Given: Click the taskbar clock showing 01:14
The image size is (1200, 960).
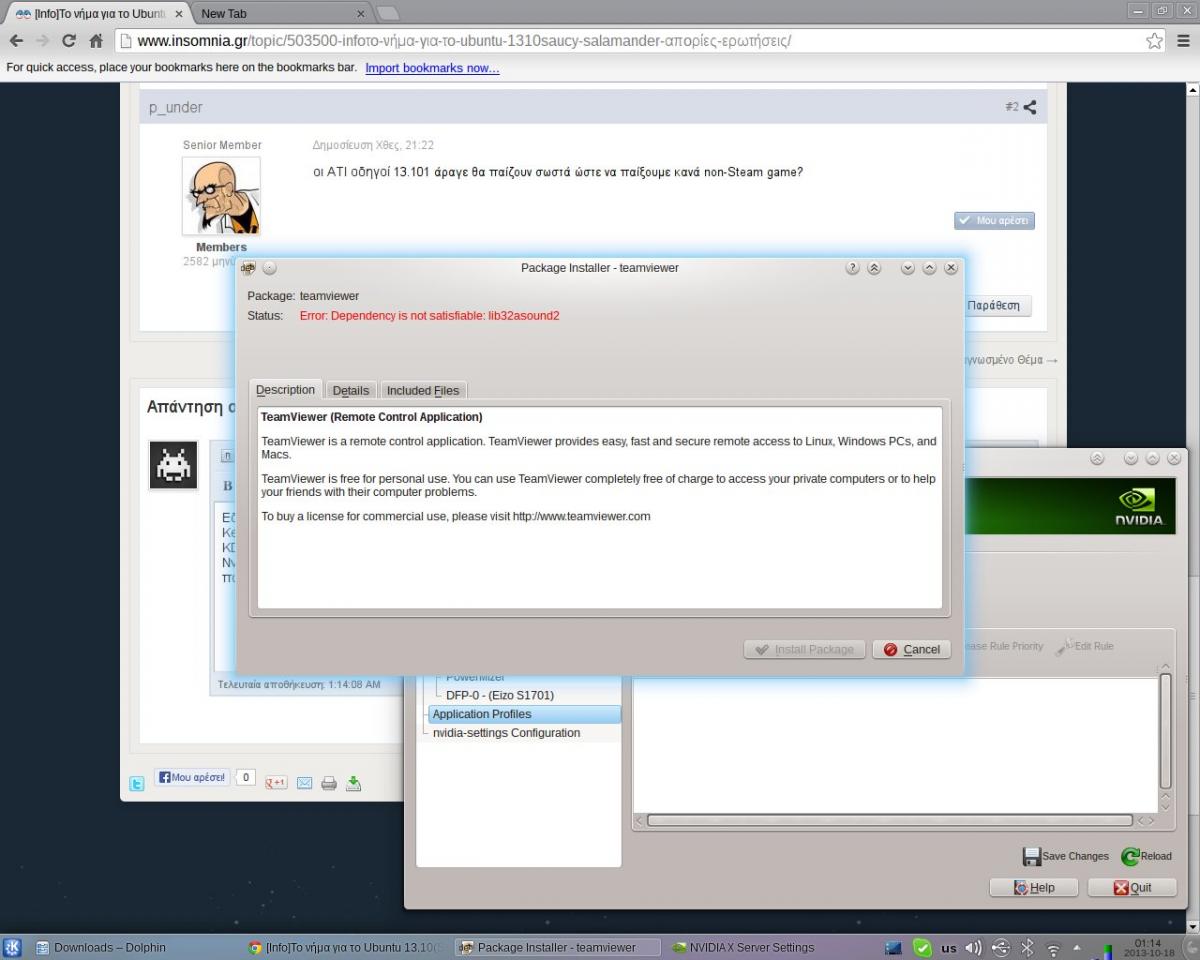Looking at the screenshot, I should pos(1149,948).
